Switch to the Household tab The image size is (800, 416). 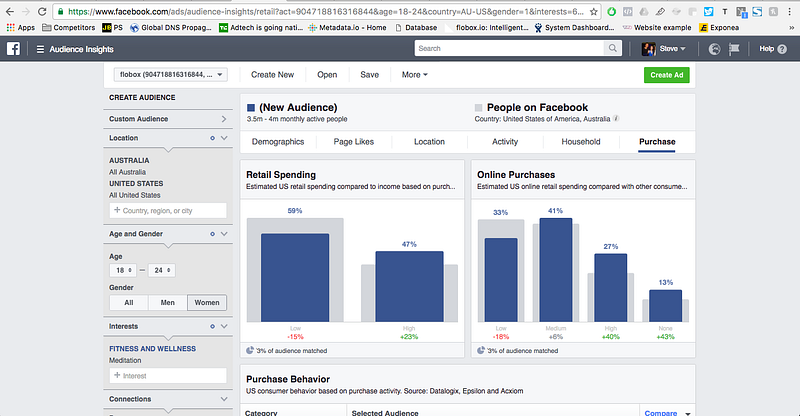tap(581, 142)
